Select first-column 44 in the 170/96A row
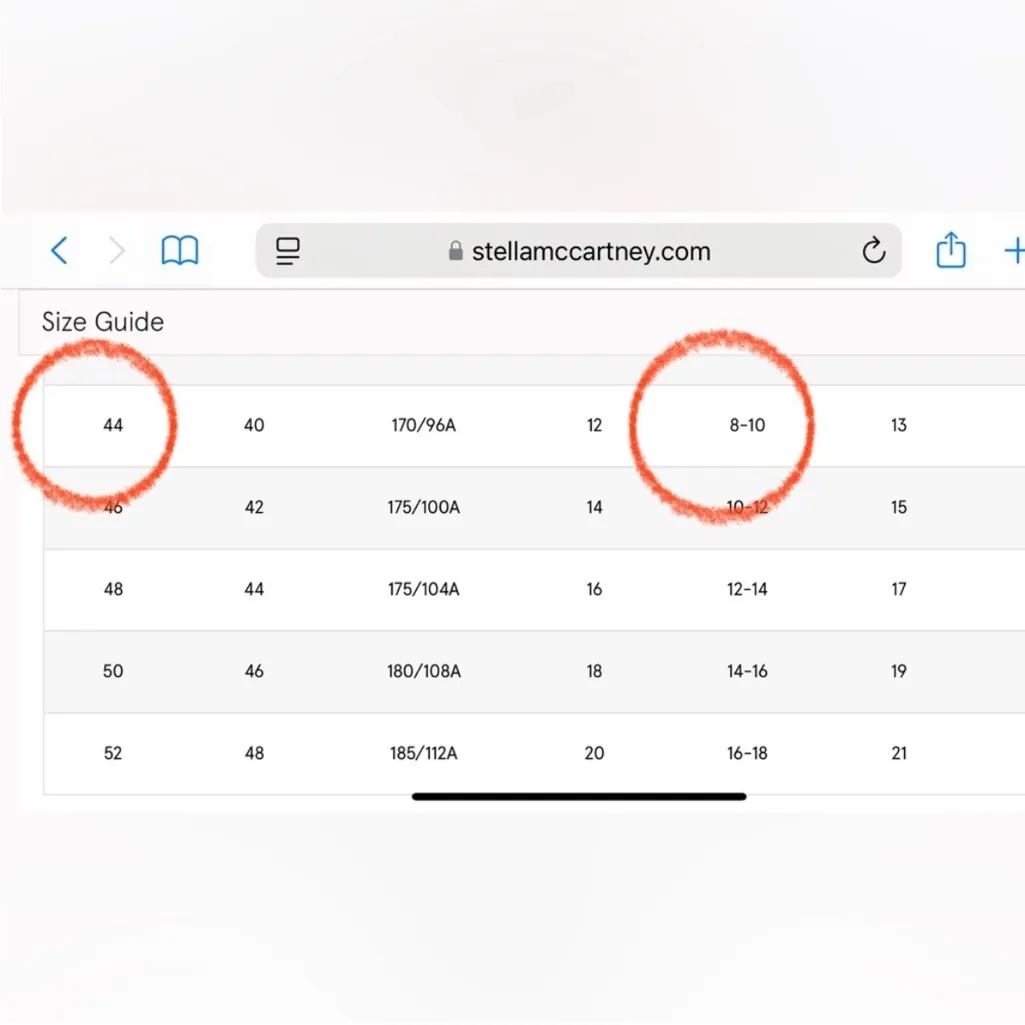1025x1025 pixels. click(x=113, y=426)
